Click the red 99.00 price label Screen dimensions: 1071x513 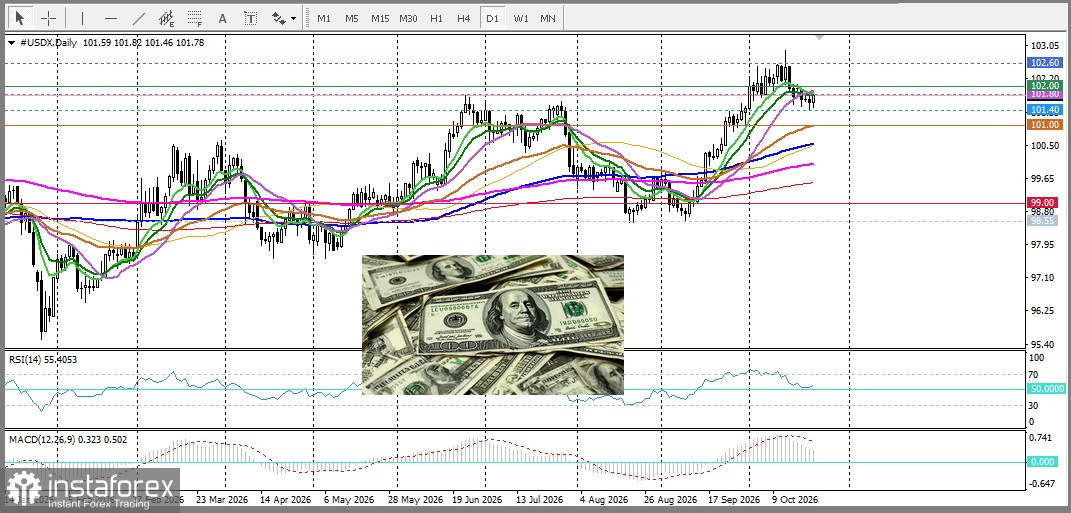pos(1044,203)
